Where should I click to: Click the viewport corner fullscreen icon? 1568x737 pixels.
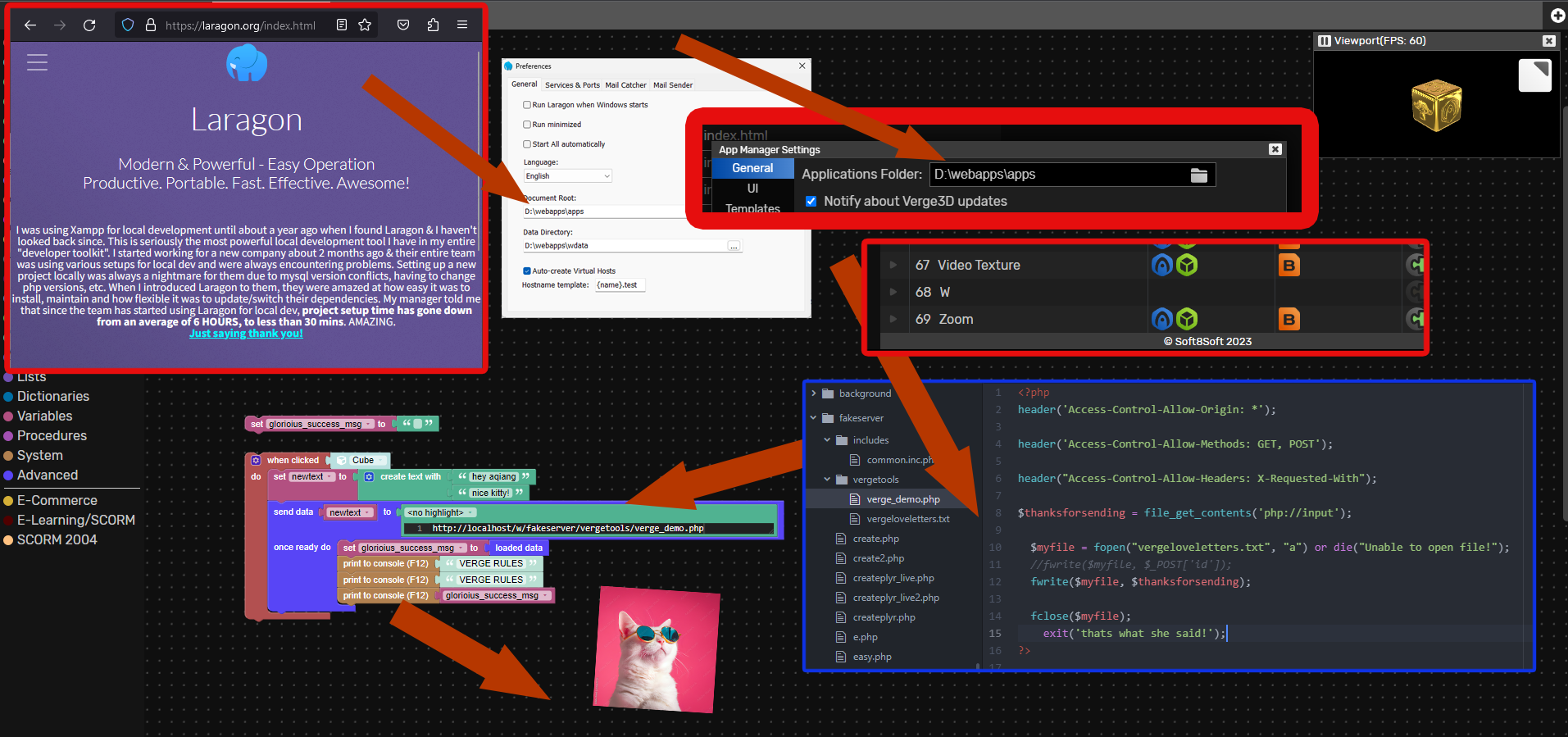tap(1535, 75)
